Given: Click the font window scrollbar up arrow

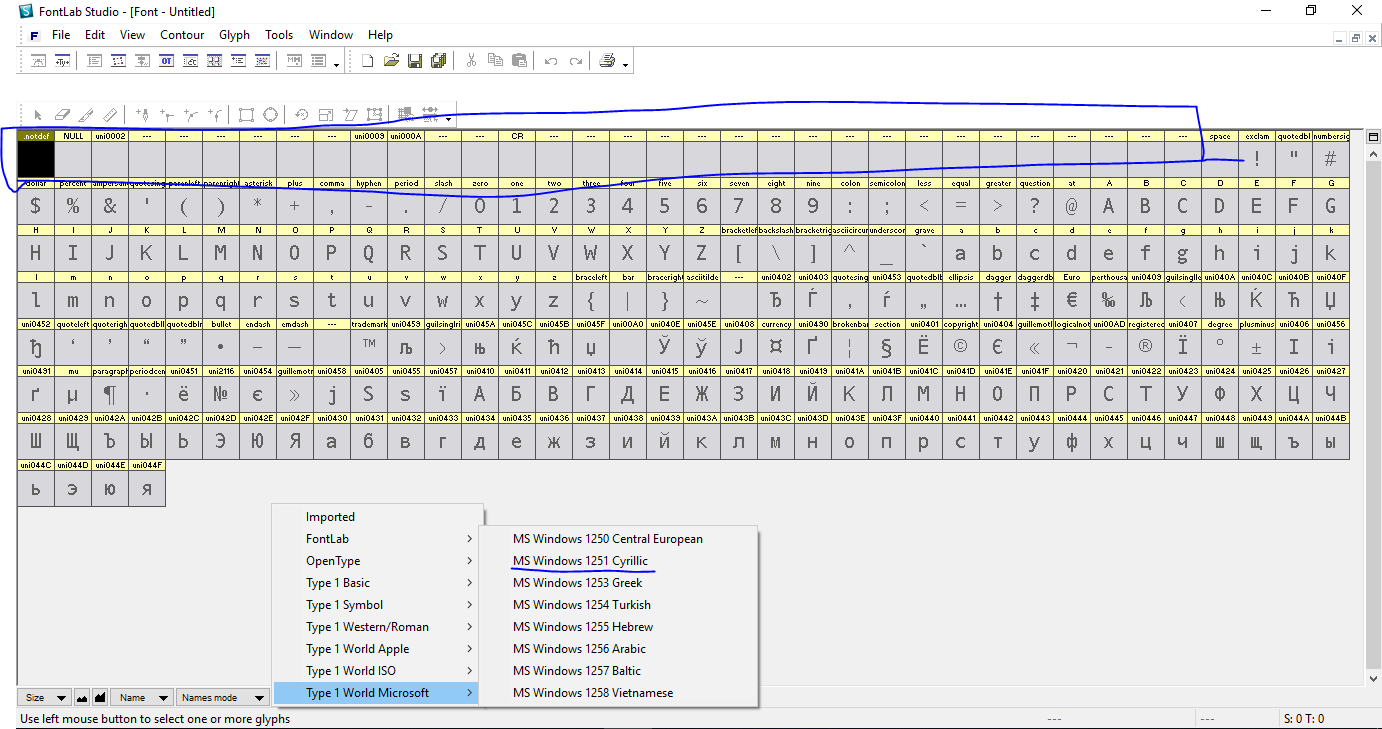Looking at the screenshot, I should [x=1373, y=152].
